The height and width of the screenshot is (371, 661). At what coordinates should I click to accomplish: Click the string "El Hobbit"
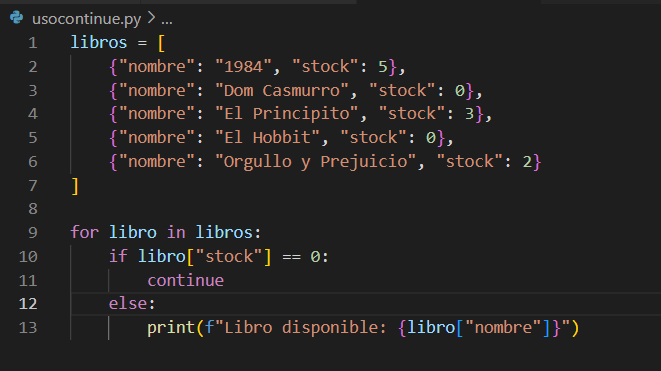coord(267,138)
